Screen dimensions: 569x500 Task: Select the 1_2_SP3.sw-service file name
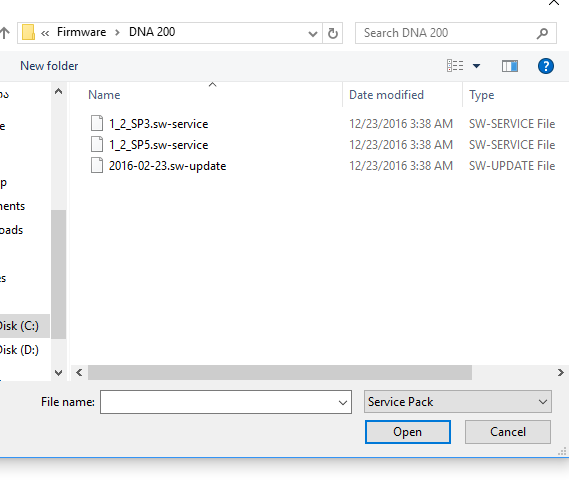click(159, 124)
